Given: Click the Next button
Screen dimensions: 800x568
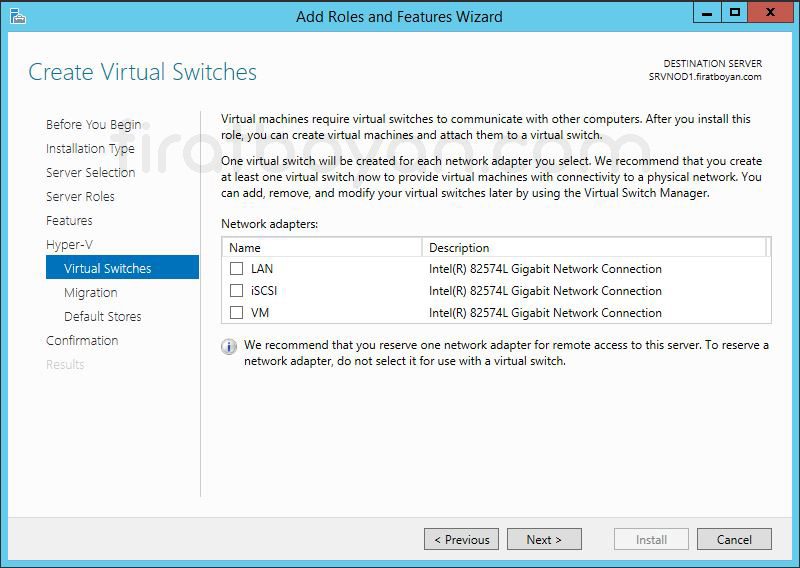Looking at the screenshot, I should pyautogui.click(x=544, y=539).
